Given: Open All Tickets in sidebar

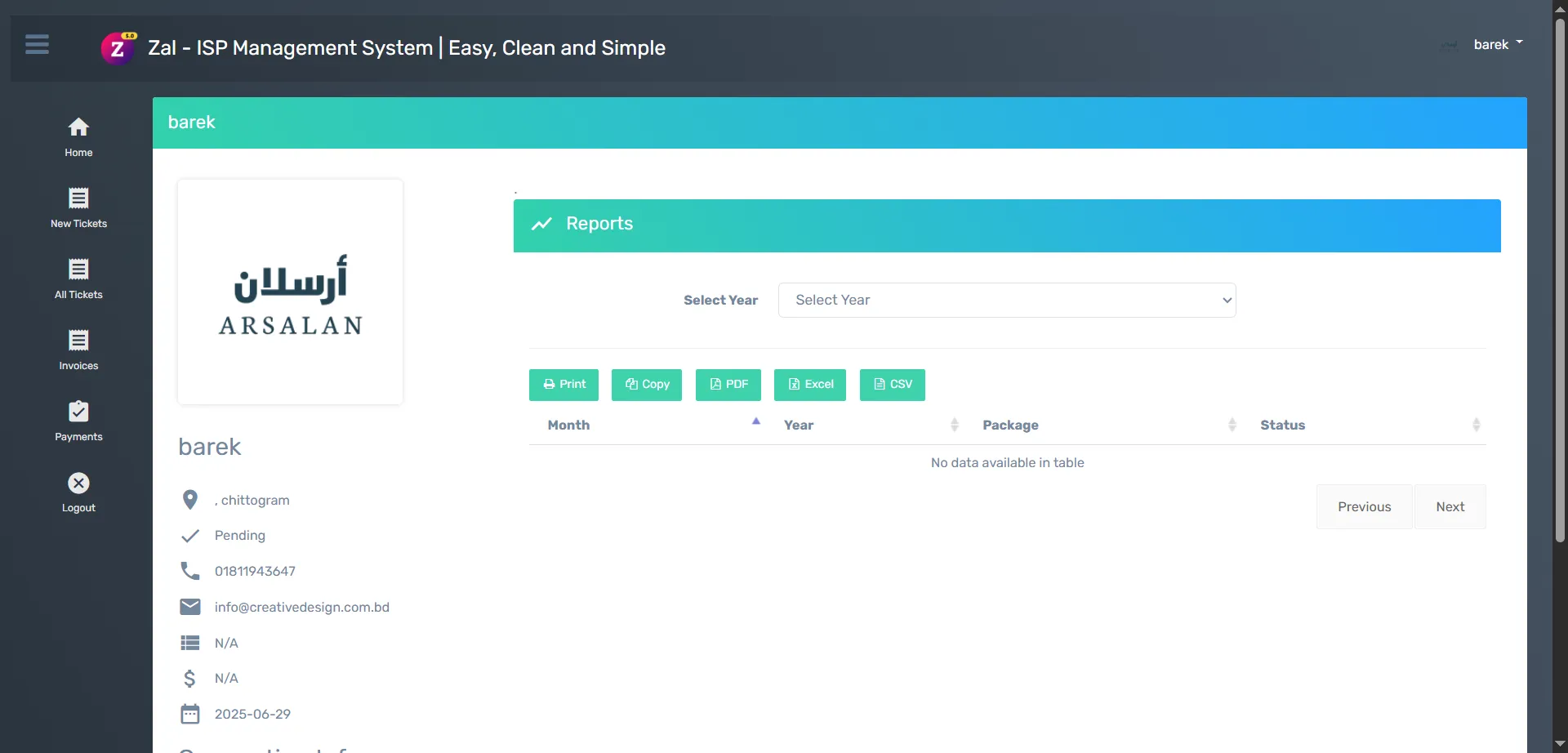Looking at the screenshot, I should [78, 279].
